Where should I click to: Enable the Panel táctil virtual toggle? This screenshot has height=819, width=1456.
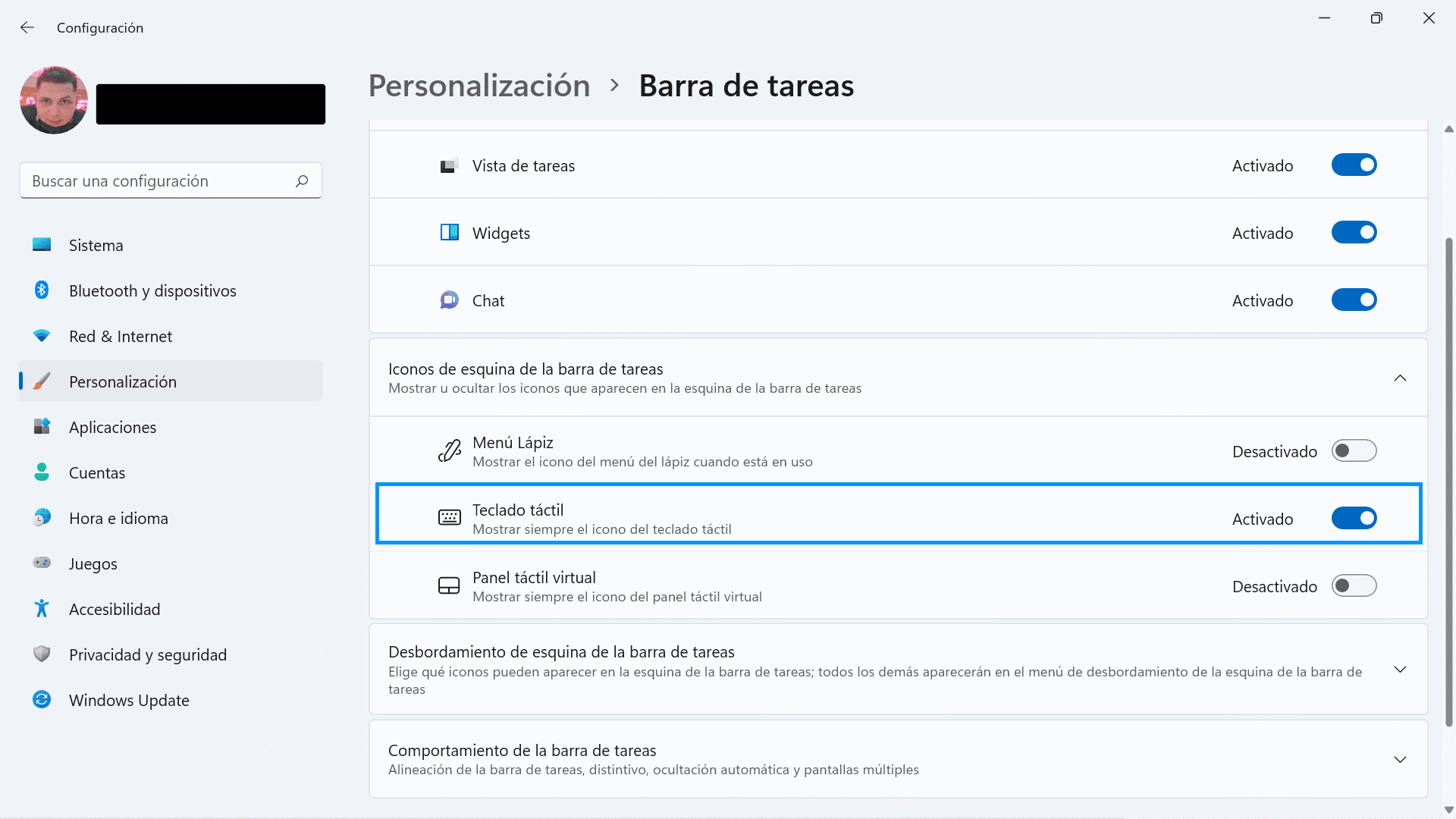click(x=1354, y=586)
